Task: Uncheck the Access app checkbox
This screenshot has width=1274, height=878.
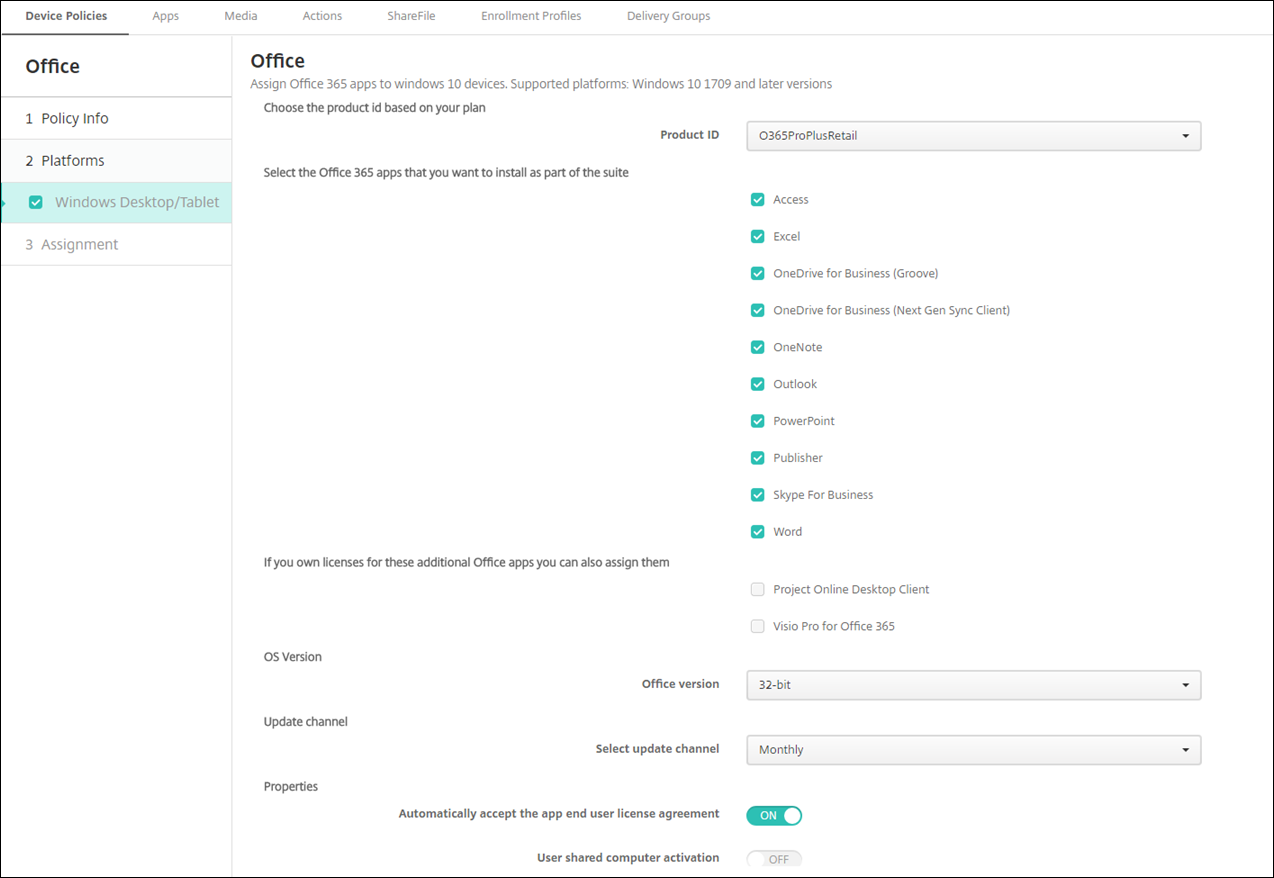Action: pyautogui.click(x=757, y=199)
